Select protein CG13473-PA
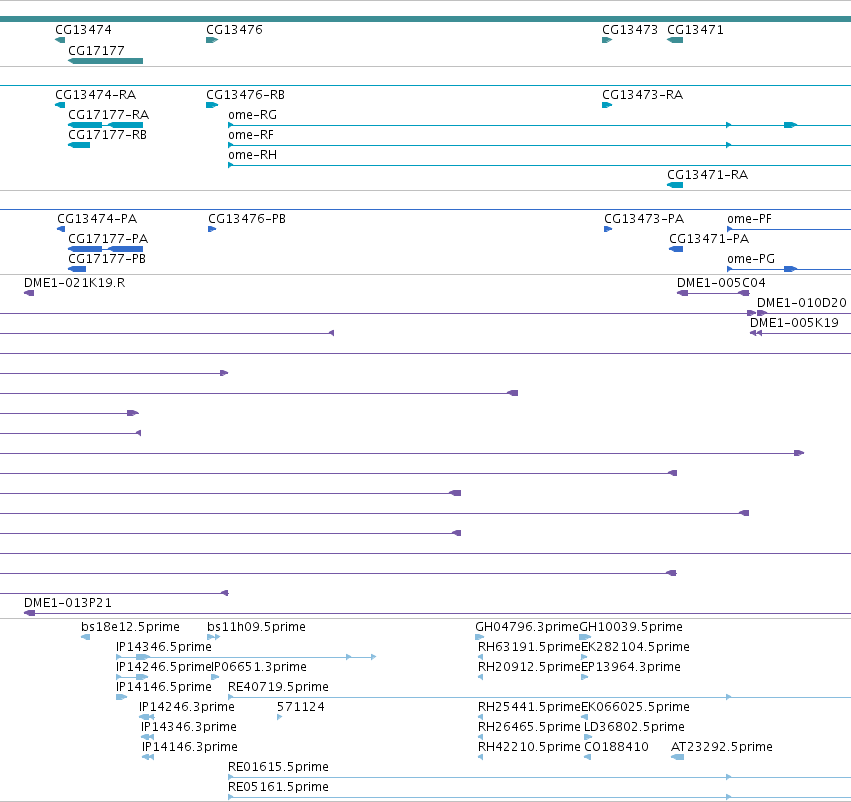This screenshot has width=851, height=802. click(644, 219)
